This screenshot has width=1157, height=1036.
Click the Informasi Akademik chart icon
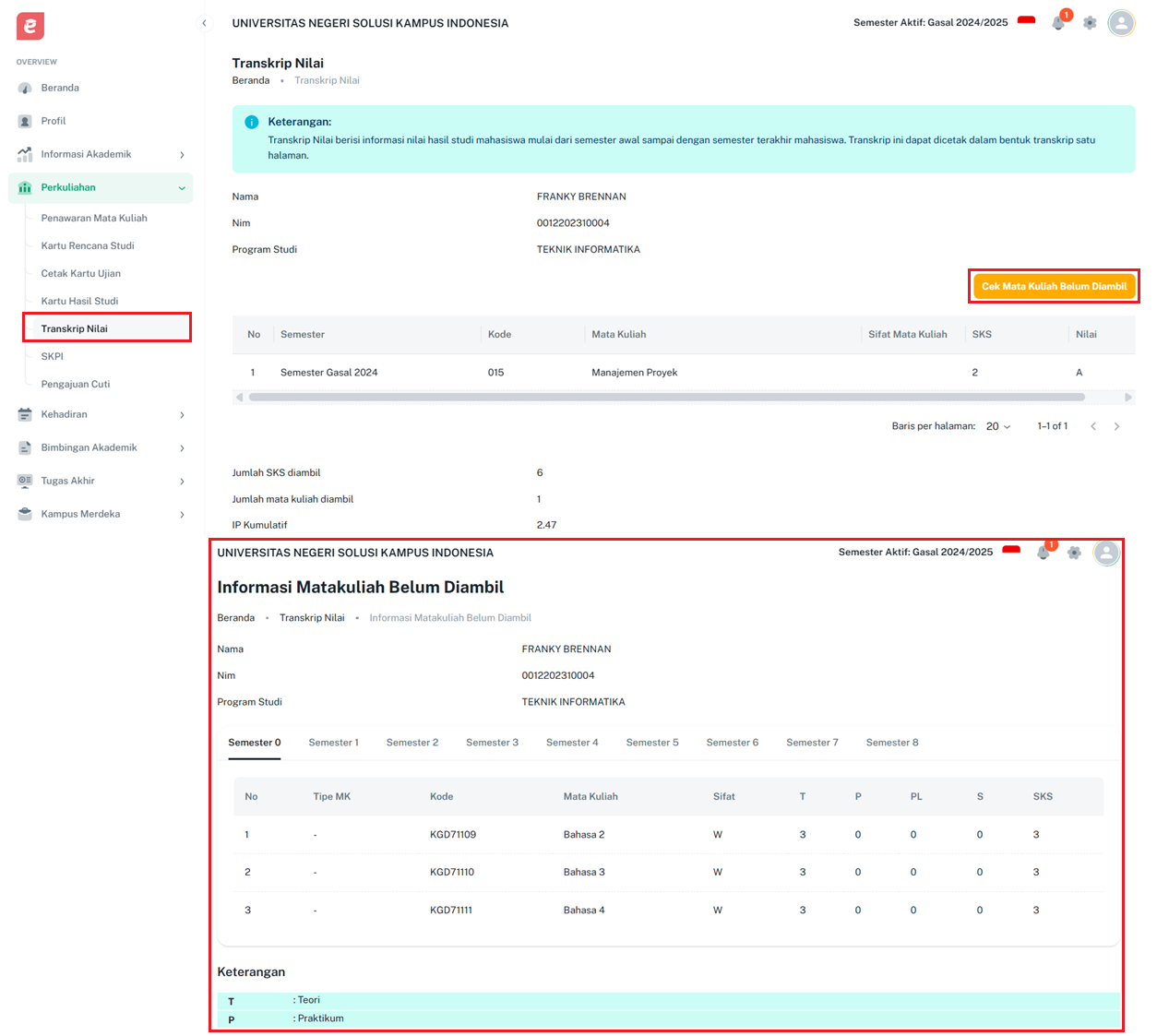click(x=25, y=155)
